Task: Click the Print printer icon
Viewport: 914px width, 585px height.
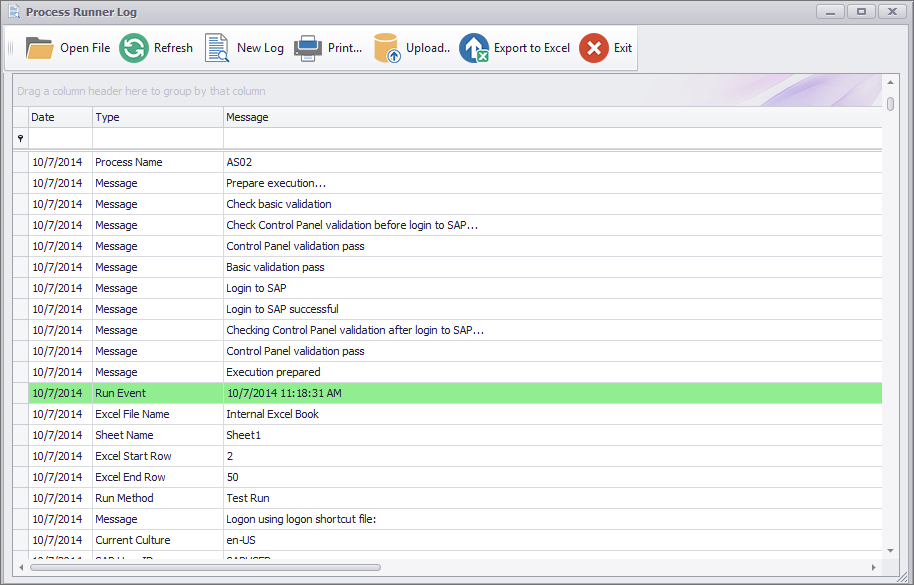Action: tap(308, 48)
